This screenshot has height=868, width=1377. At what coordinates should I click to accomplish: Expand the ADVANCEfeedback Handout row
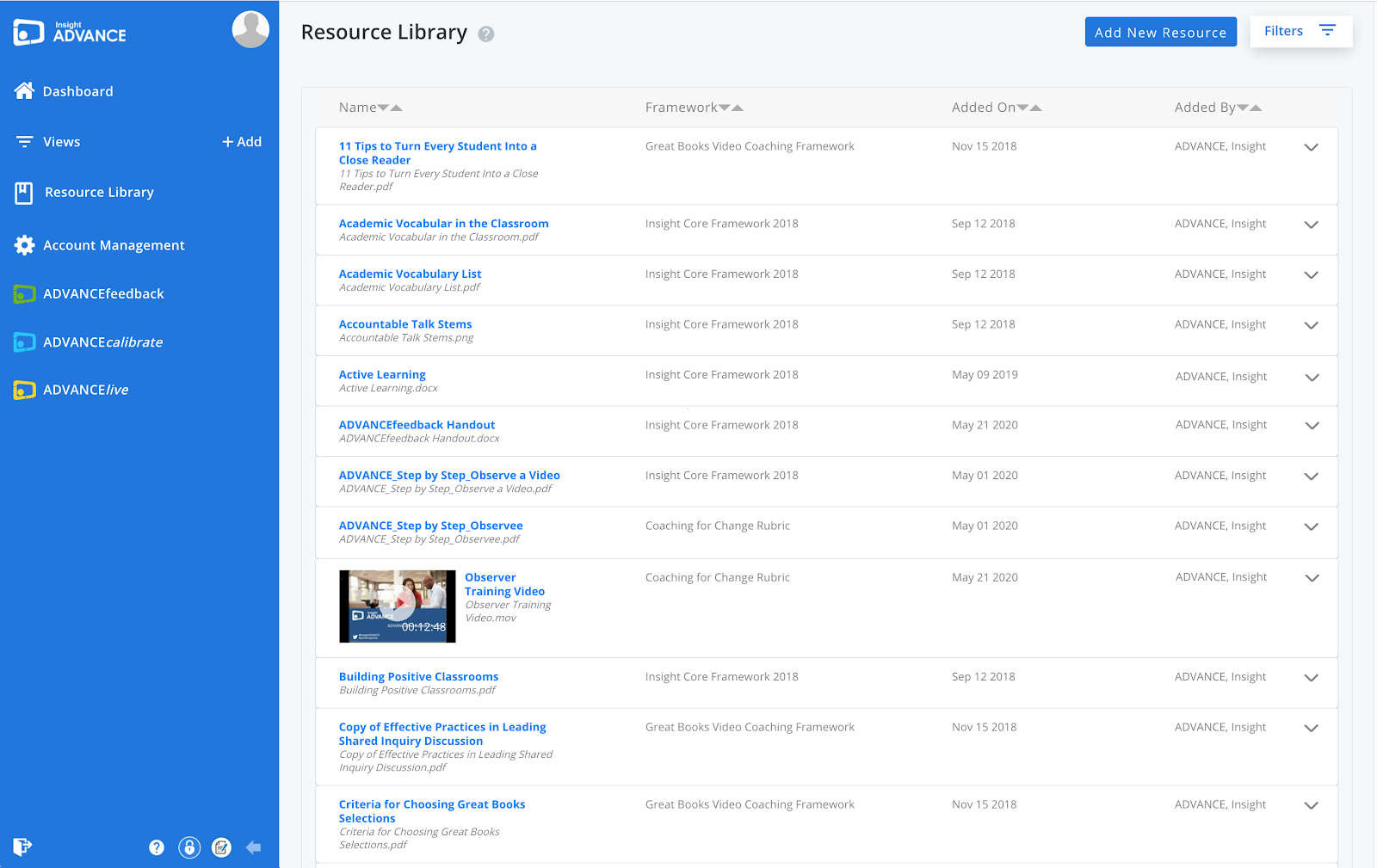tap(1312, 426)
